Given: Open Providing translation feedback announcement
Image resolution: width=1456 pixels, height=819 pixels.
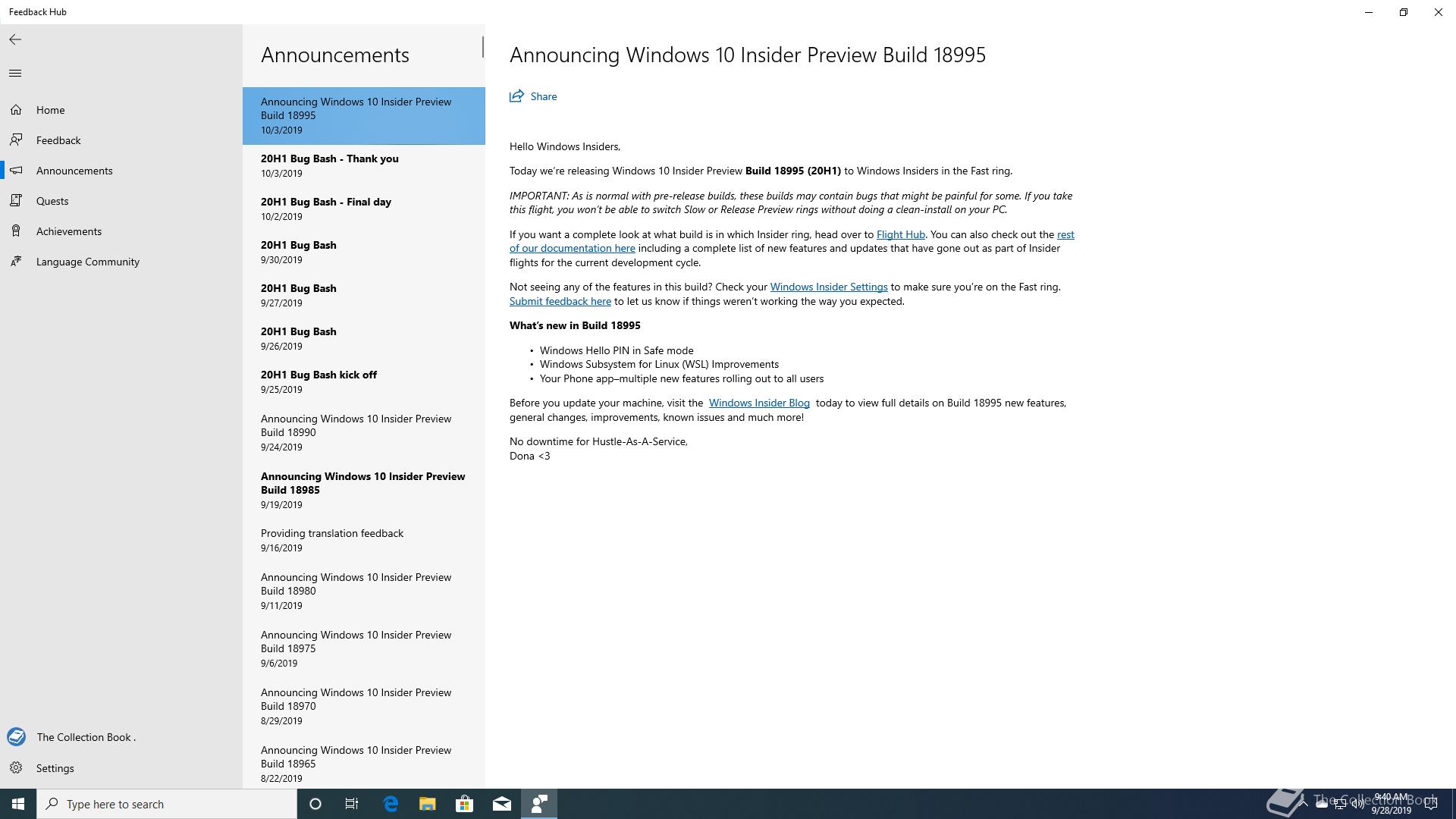Looking at the screenshot, I should click(364, 541).
